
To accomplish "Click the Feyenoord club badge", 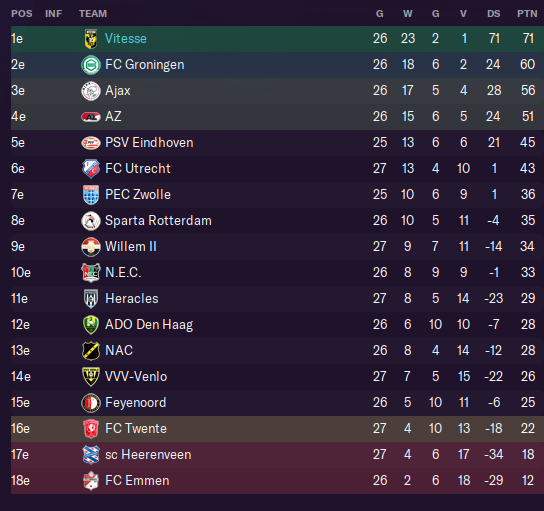I will pos(91,403).
